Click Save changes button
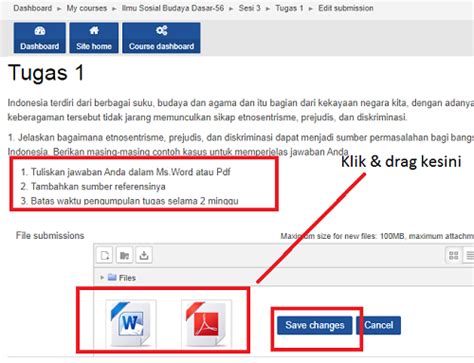Screen dimensions: 474x363 (314, 325)
